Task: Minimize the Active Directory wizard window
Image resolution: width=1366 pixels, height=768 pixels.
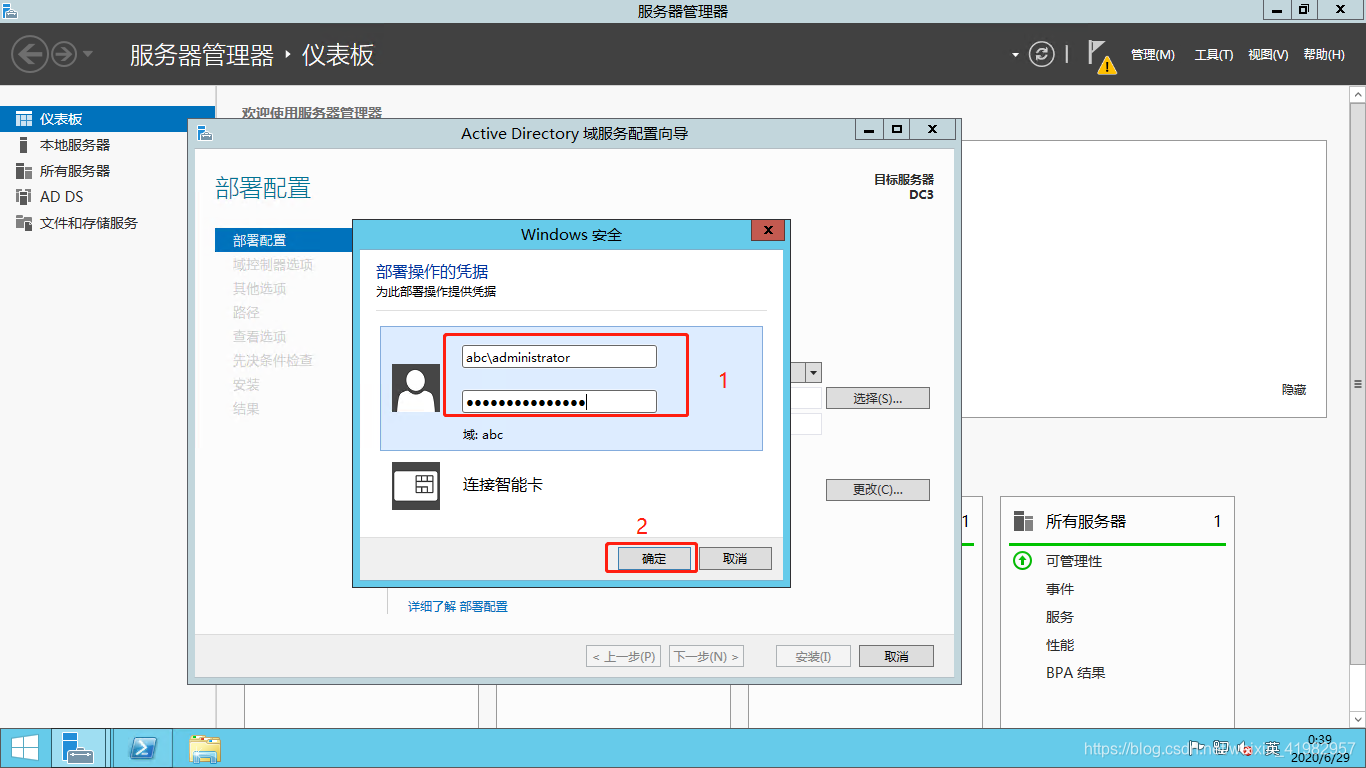Action: pos(868,130)
